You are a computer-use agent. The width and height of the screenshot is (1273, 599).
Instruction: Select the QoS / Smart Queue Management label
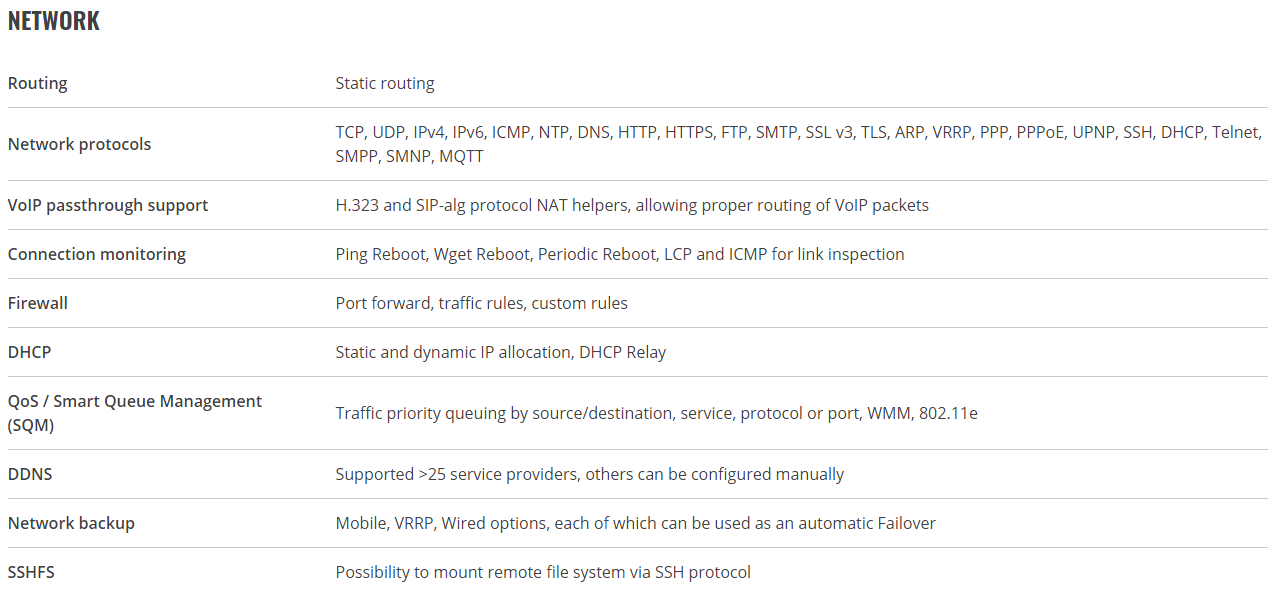[135, 413]
